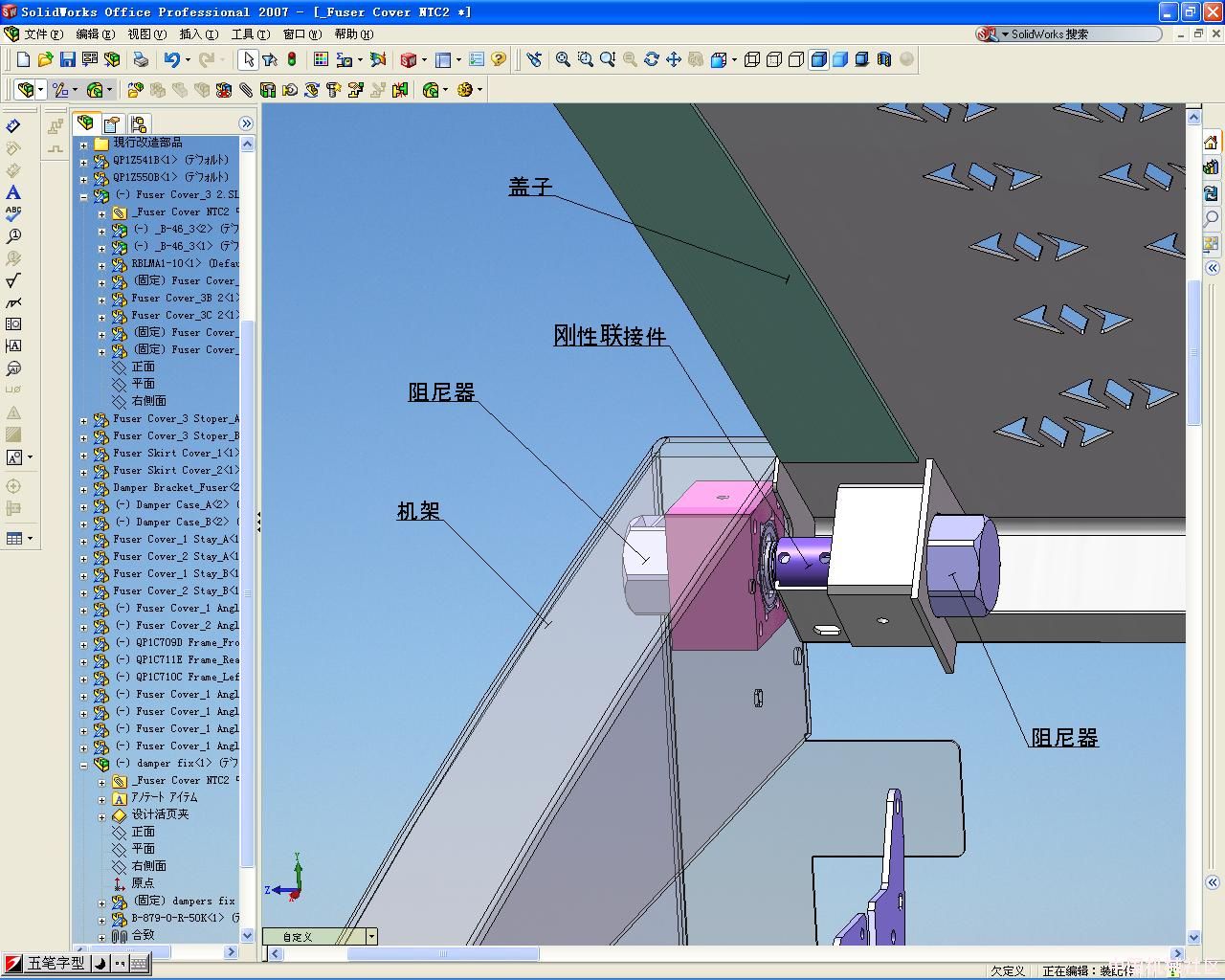Viewport: 1225px width, 980px height.
Task: Expand the Fuser Skirt Cover_1<1> node
Action: 83,455
